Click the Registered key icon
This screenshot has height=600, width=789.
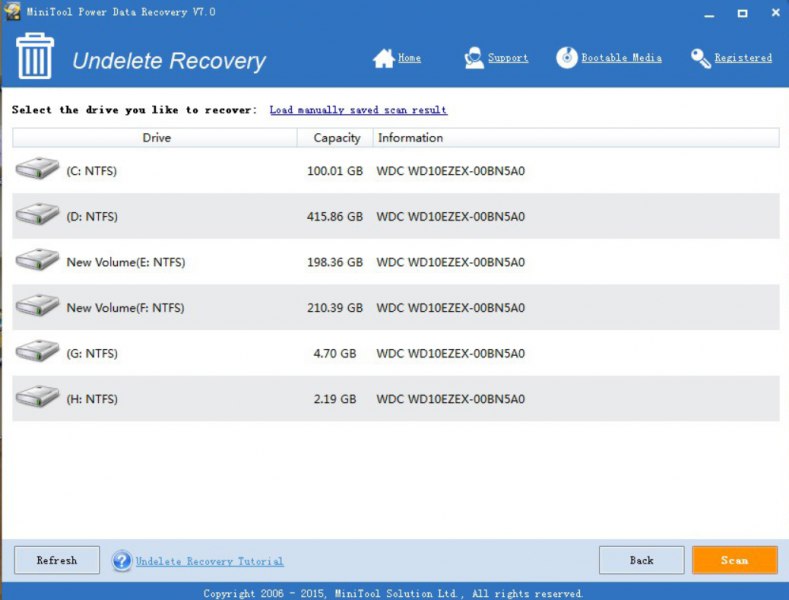700,58
